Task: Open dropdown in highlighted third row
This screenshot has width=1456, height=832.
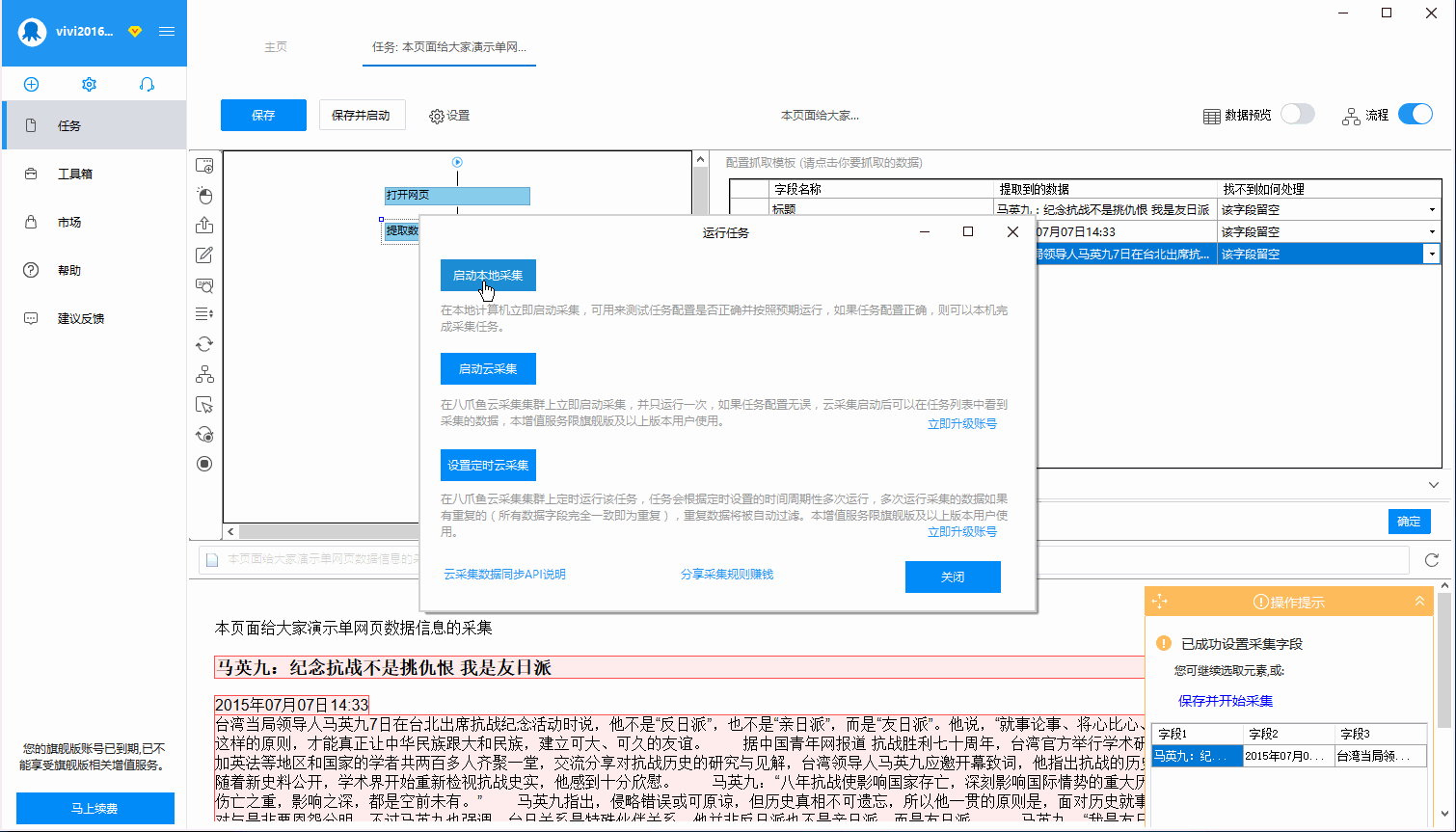Action: (x=1431, y=254)
